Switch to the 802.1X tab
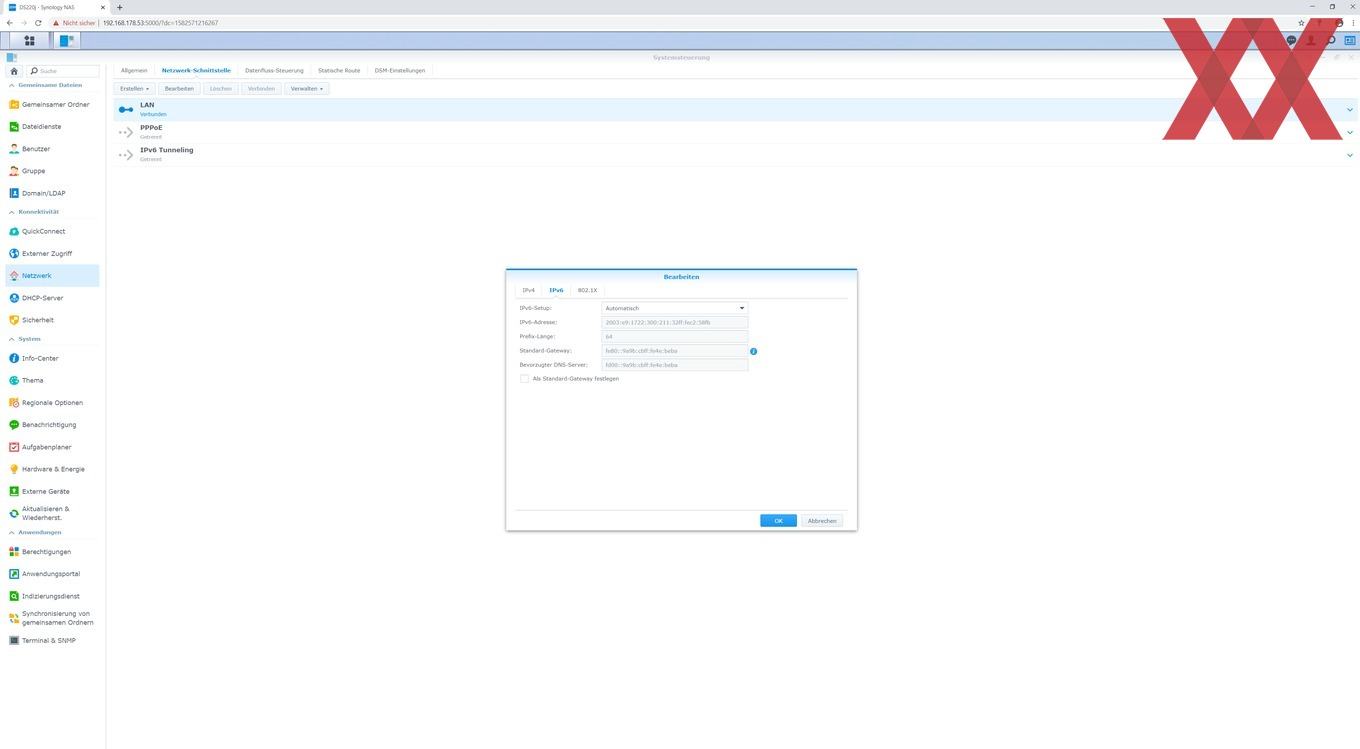This screenshot has width=1360, height=749. (x=587, y=290)
